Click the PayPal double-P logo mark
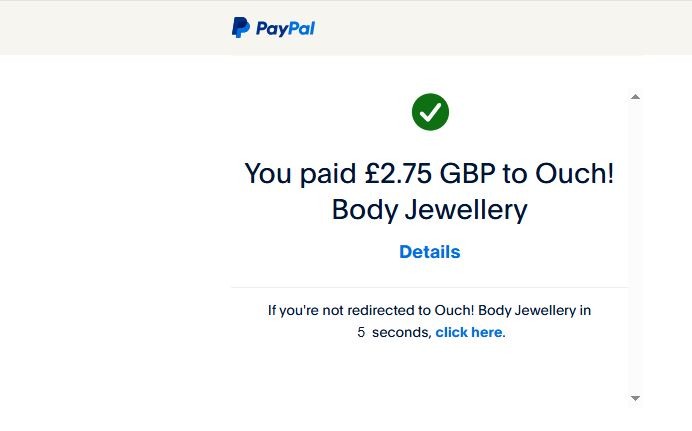 click(240, 28)
